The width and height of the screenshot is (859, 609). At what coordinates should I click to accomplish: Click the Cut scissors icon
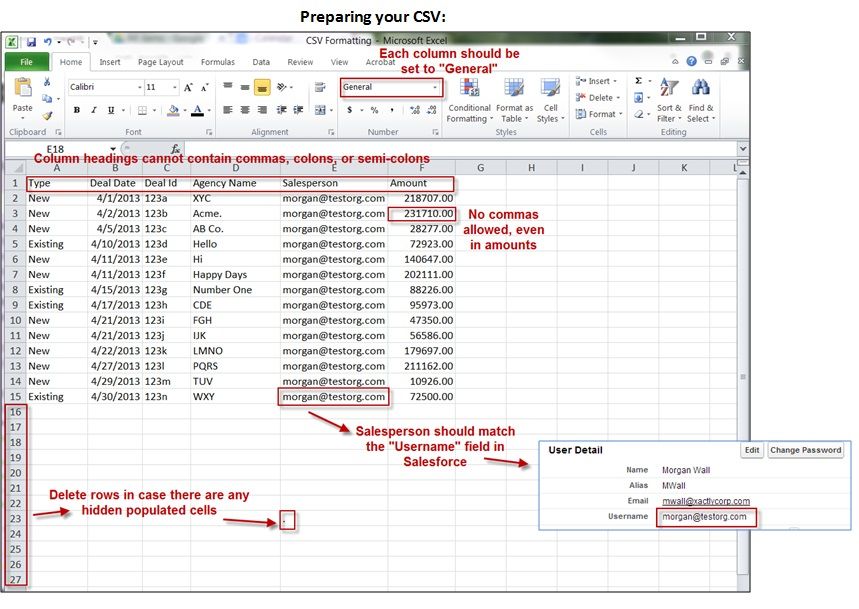47,82
